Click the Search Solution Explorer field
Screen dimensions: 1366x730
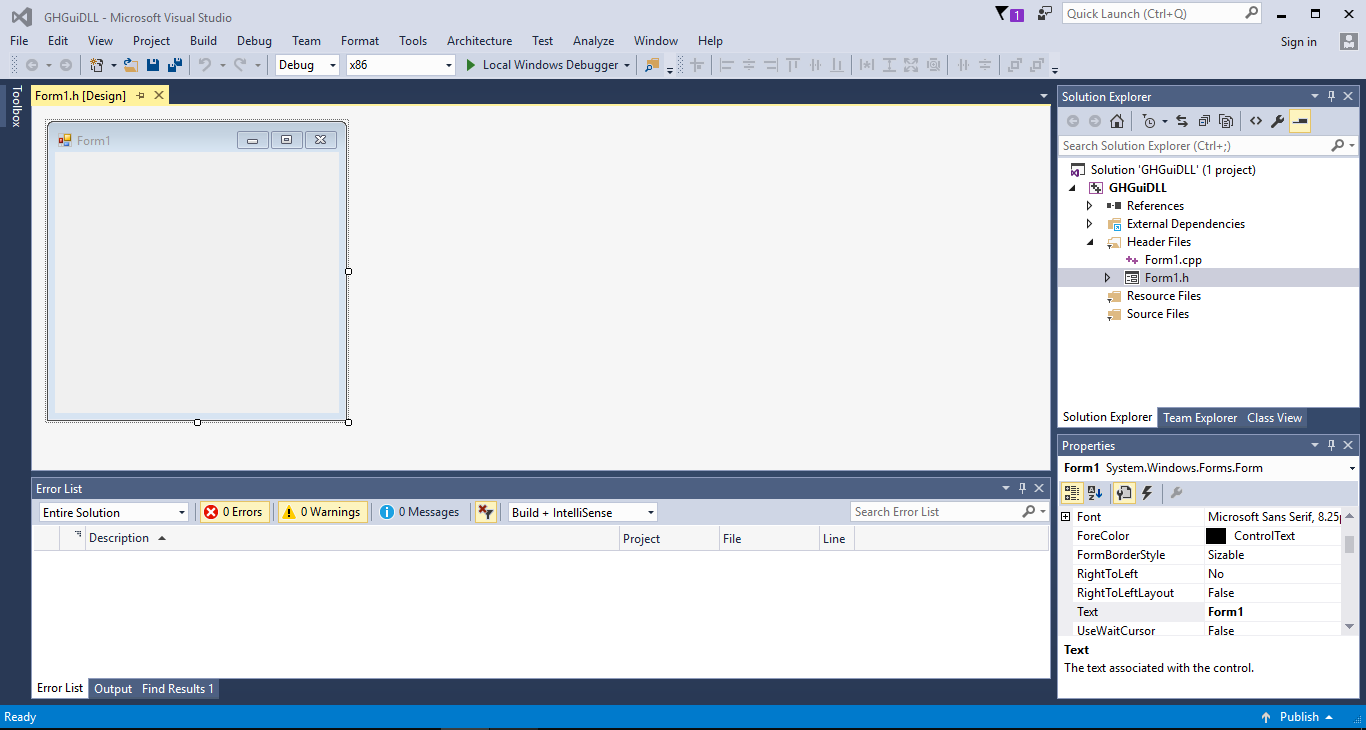coord(1208,146)
